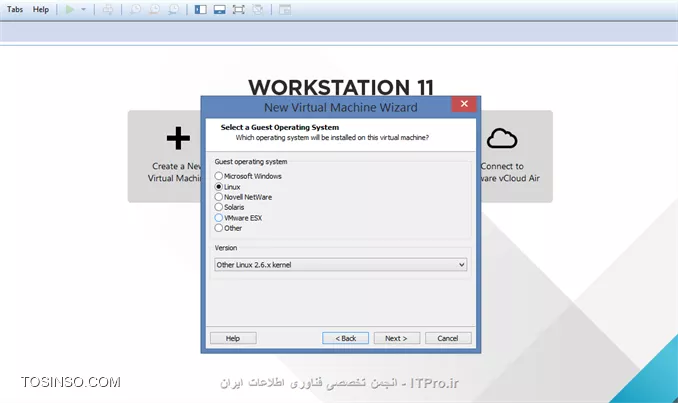Select the Linux radio button
Image resolution: width=678 pixels, height=403 pixels.
pos(219,187)
